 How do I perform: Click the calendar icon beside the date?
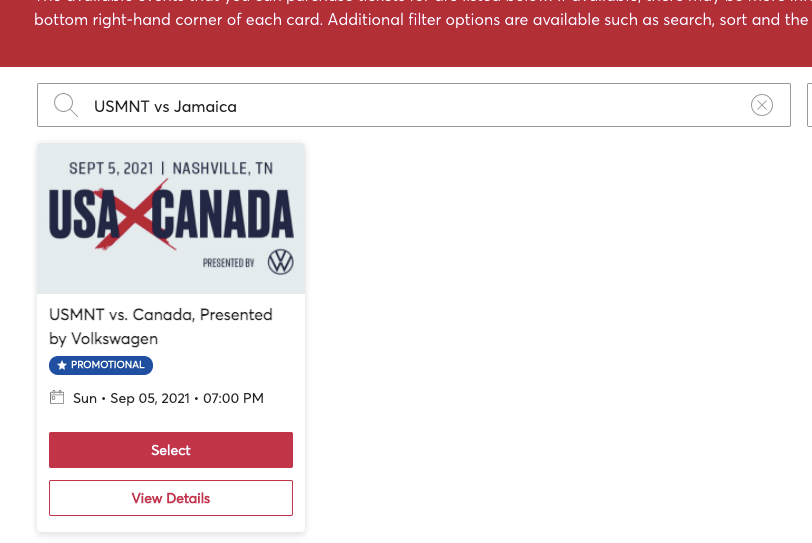[x=57, y=398]
